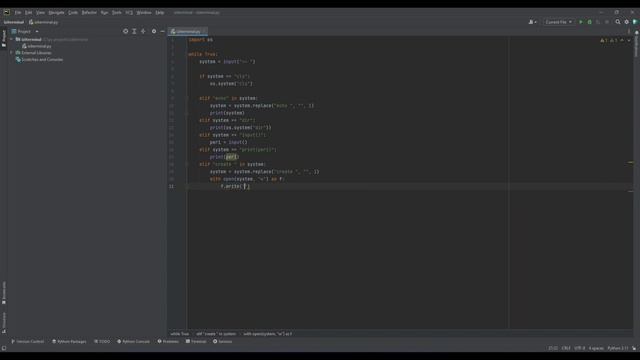Open Problems tool window

tap(168, 342)
